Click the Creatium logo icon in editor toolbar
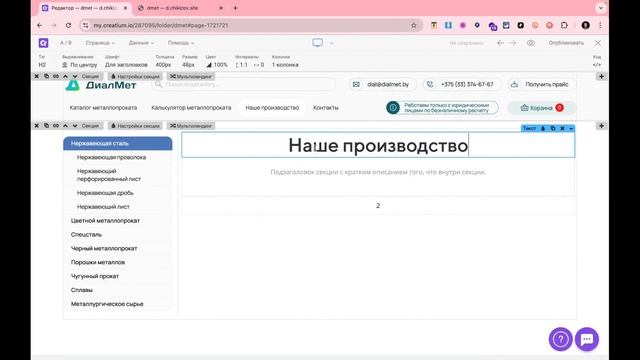Viewport: 640px width, 360px height. 43,43
